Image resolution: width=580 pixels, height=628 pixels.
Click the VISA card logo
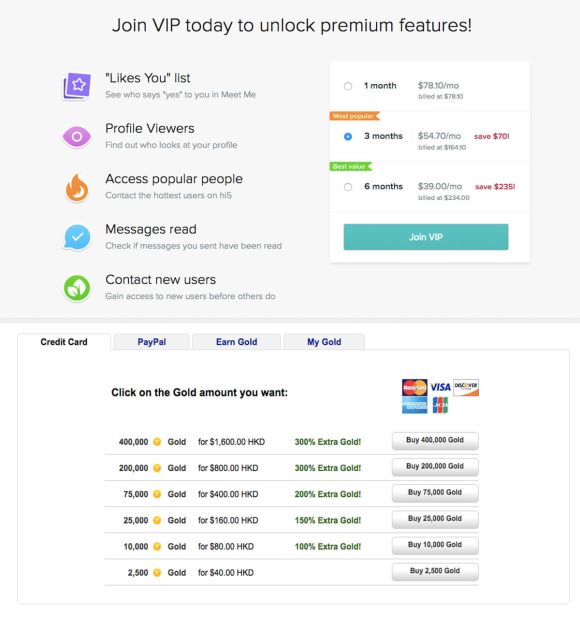click(440, 387)
